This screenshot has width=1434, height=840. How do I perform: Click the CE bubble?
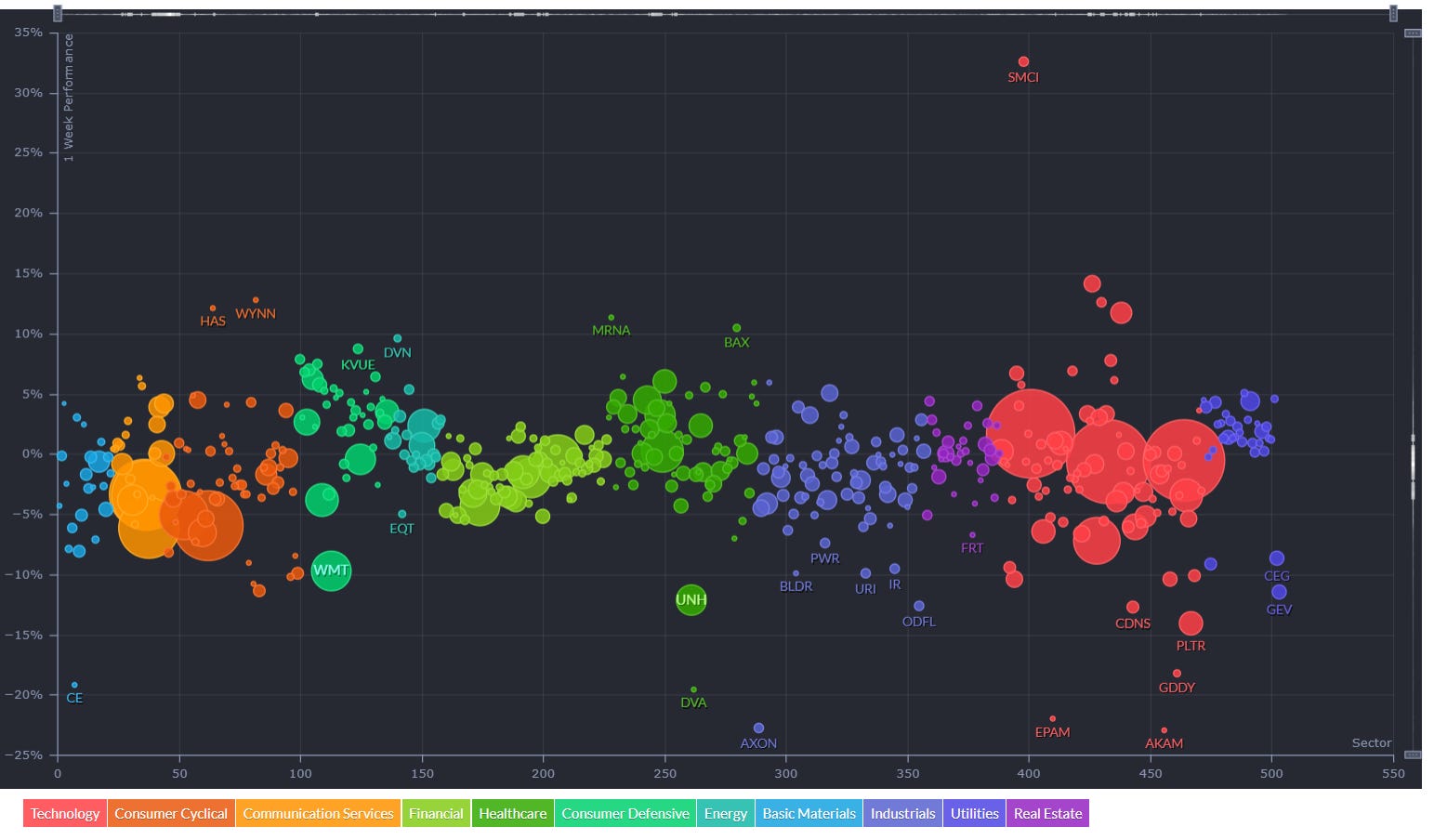click(74, 685)
